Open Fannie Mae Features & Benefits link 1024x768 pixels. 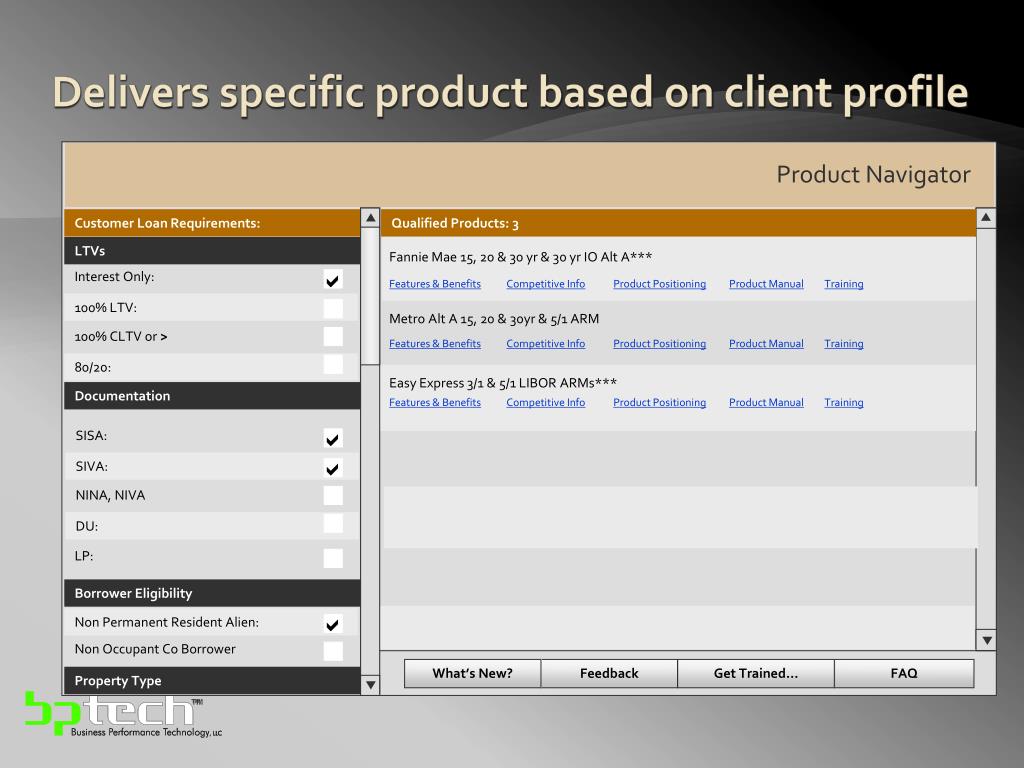pos(435,284)
